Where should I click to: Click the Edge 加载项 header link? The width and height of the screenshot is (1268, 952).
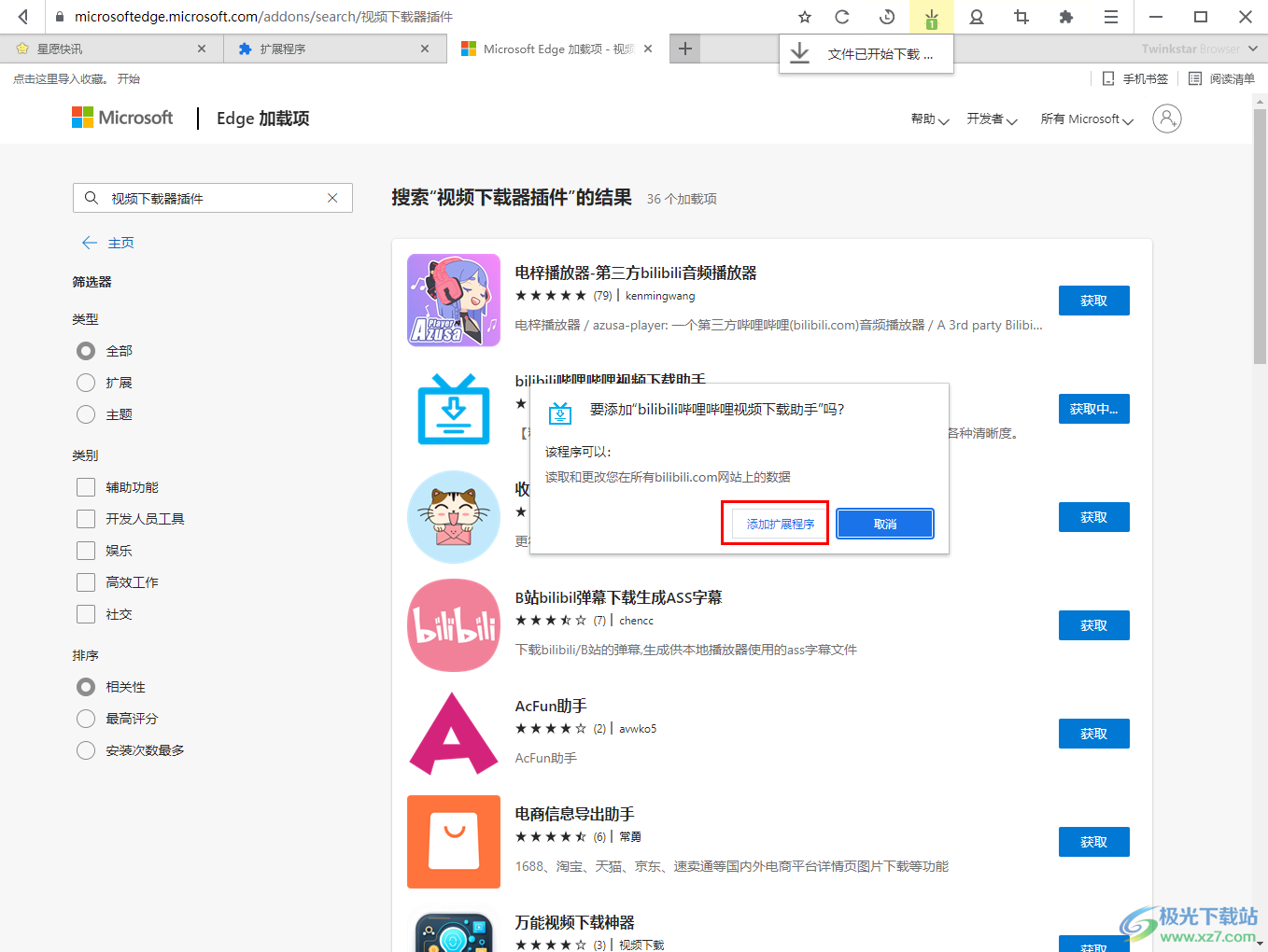click(x=263, y=119)
